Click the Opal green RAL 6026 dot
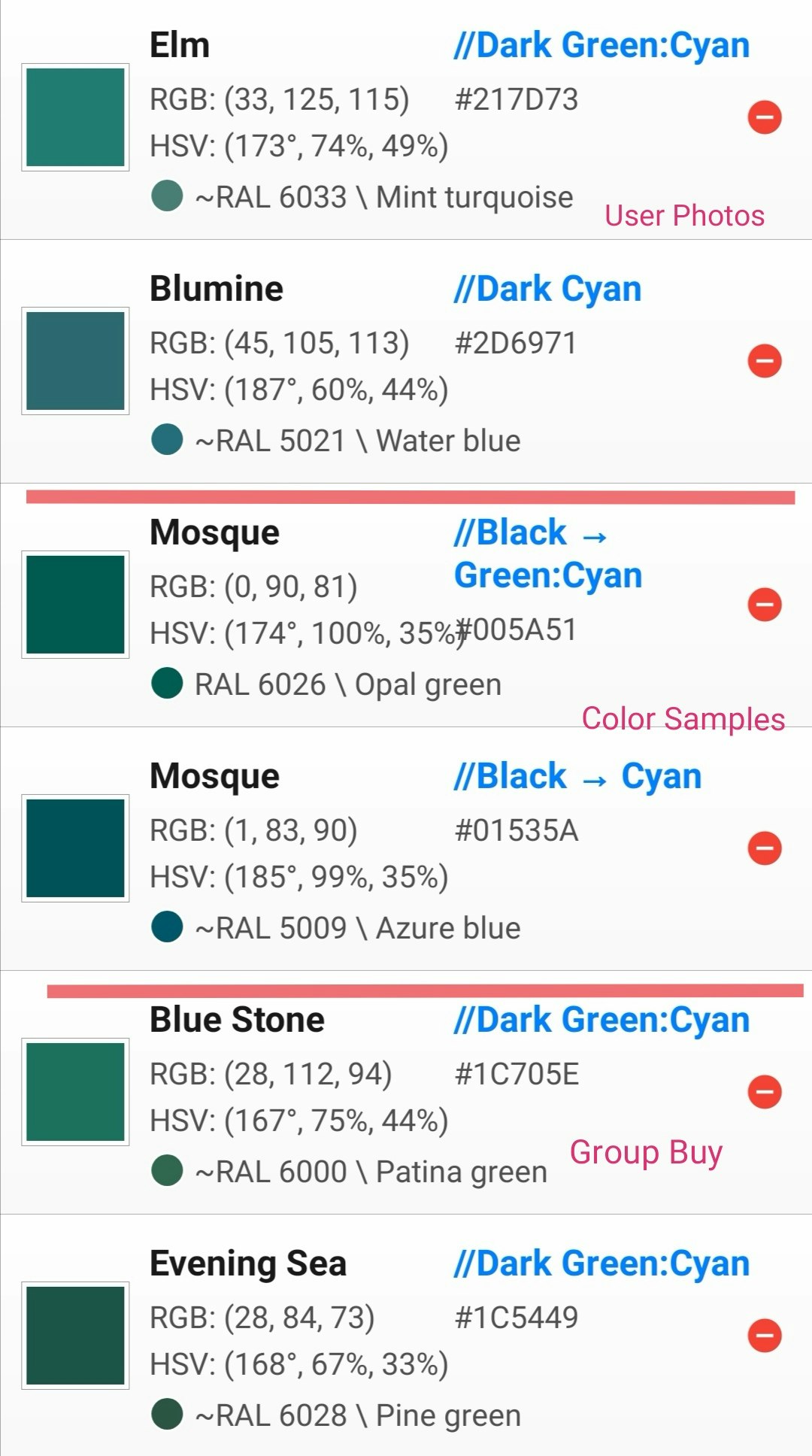Screen dimensions: 812x1456 click(167, 684)
